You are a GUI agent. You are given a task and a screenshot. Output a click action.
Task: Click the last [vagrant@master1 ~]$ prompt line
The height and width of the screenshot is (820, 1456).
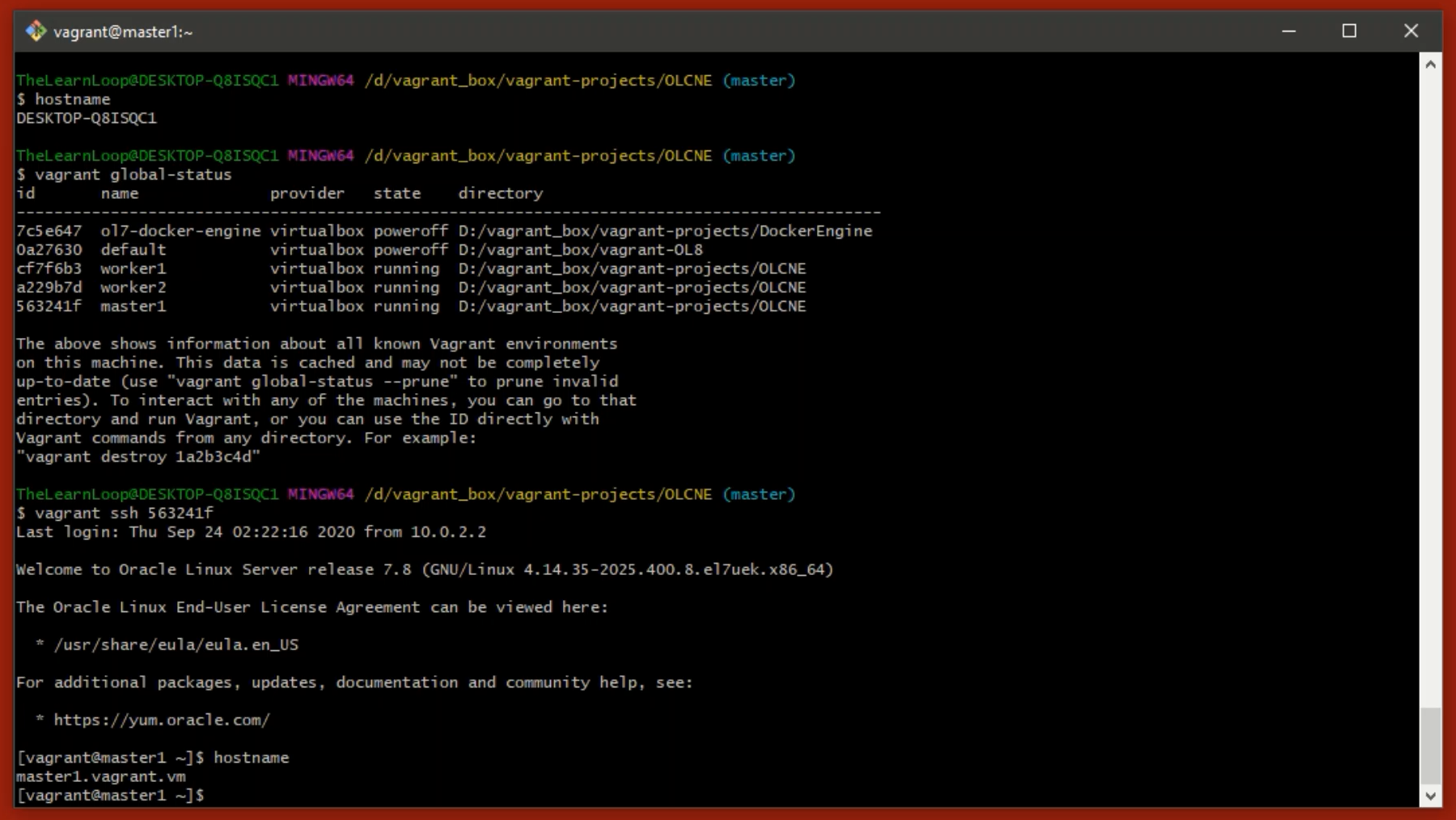[x=110, y=795]
